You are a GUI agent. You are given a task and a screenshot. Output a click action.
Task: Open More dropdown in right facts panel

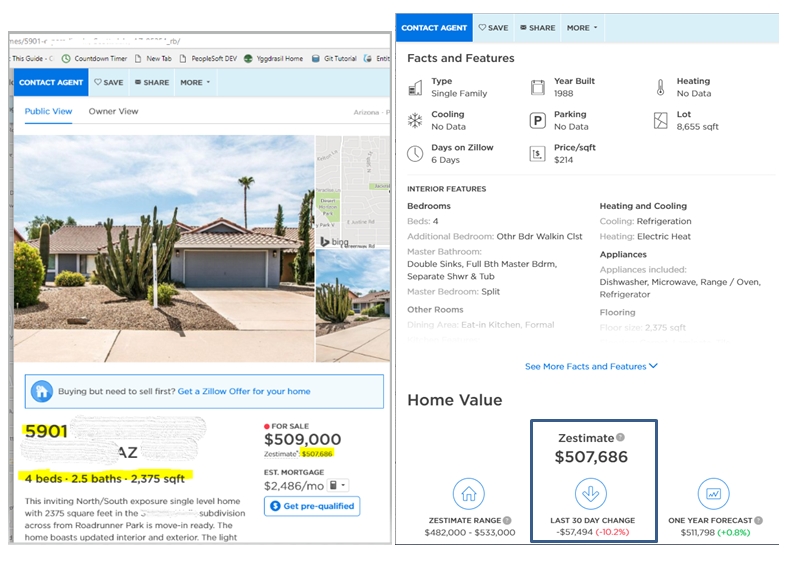(x=582, y=28)
